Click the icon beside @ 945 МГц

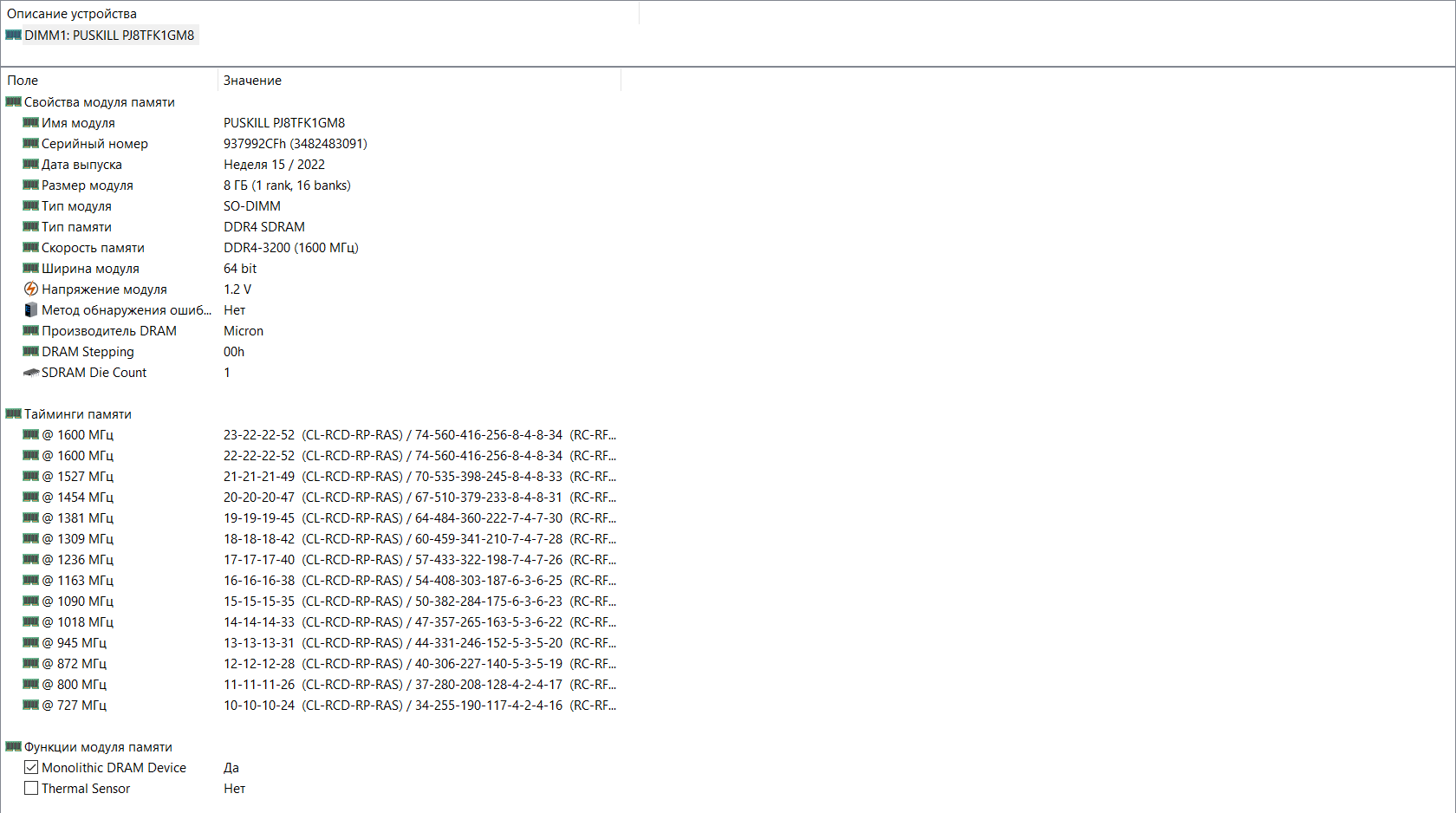31,642
